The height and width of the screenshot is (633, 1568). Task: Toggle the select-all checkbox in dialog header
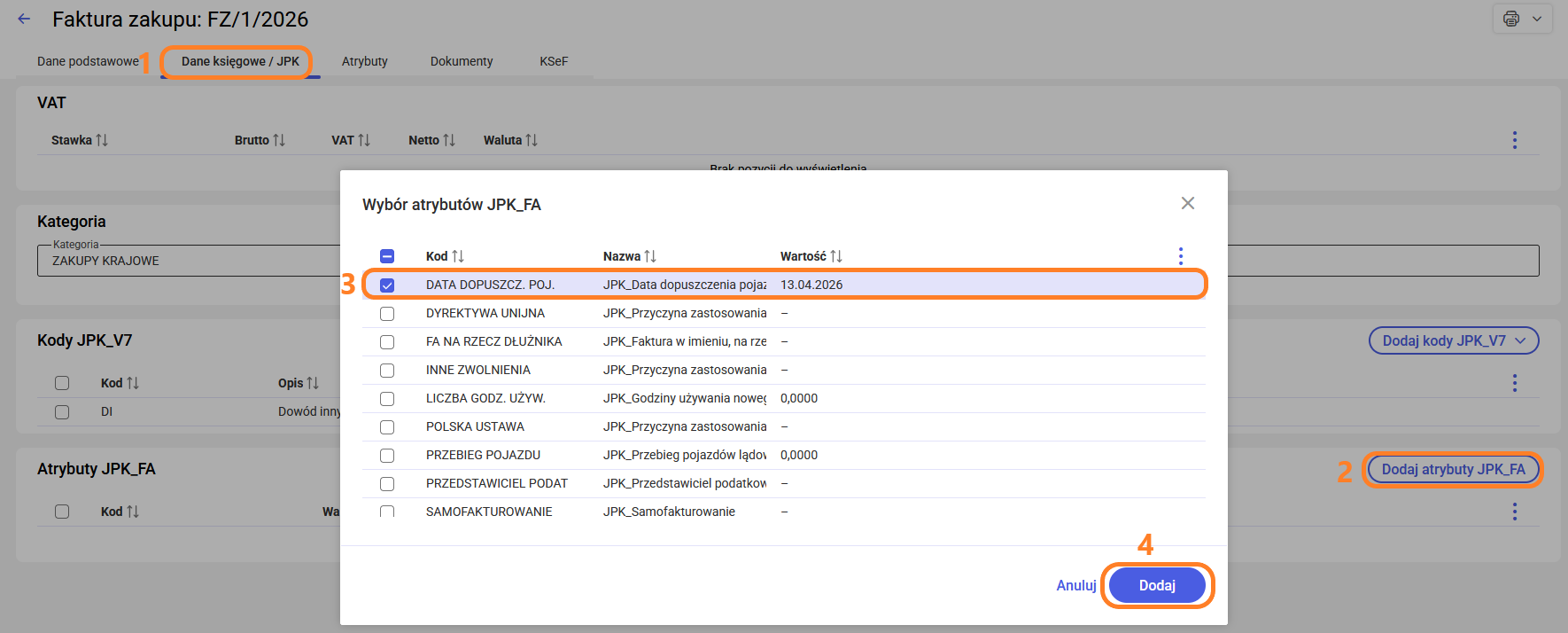pyautogui.click(x=387, y=256)
